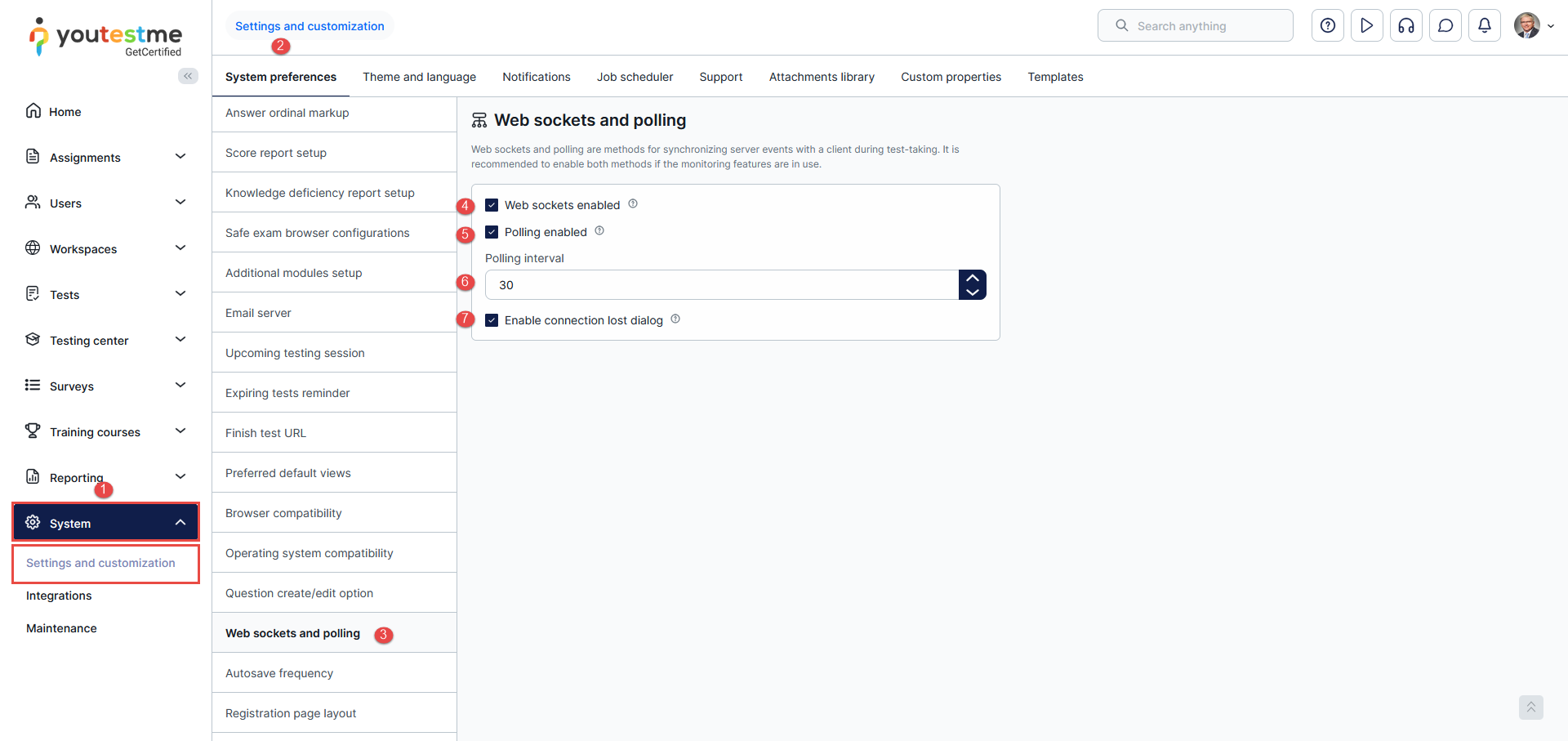Uncheck the Web sockets enabled checkbox
Screen dimensions: 1568x741
492,205
